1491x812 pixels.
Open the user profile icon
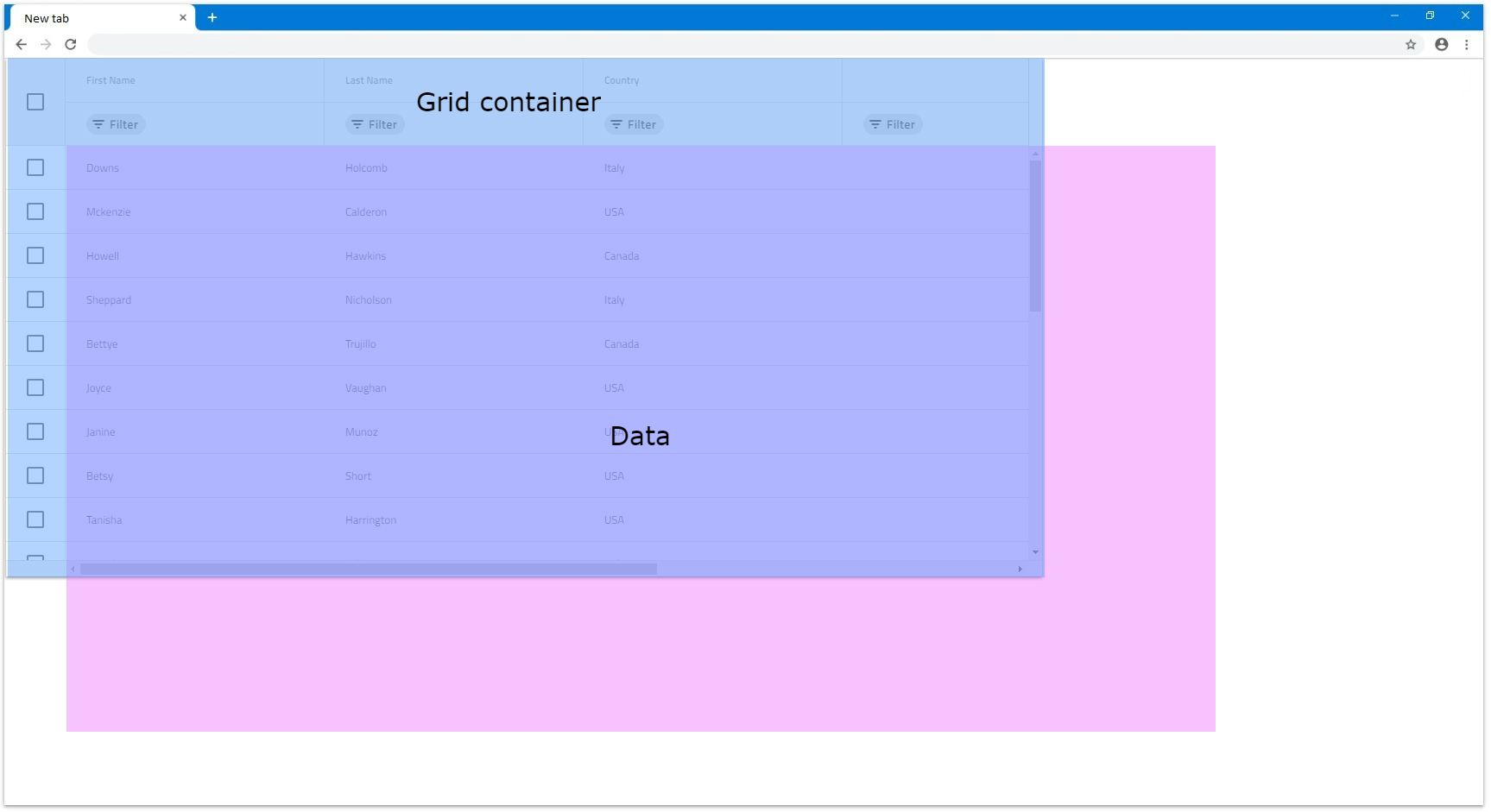[1441, 44]
